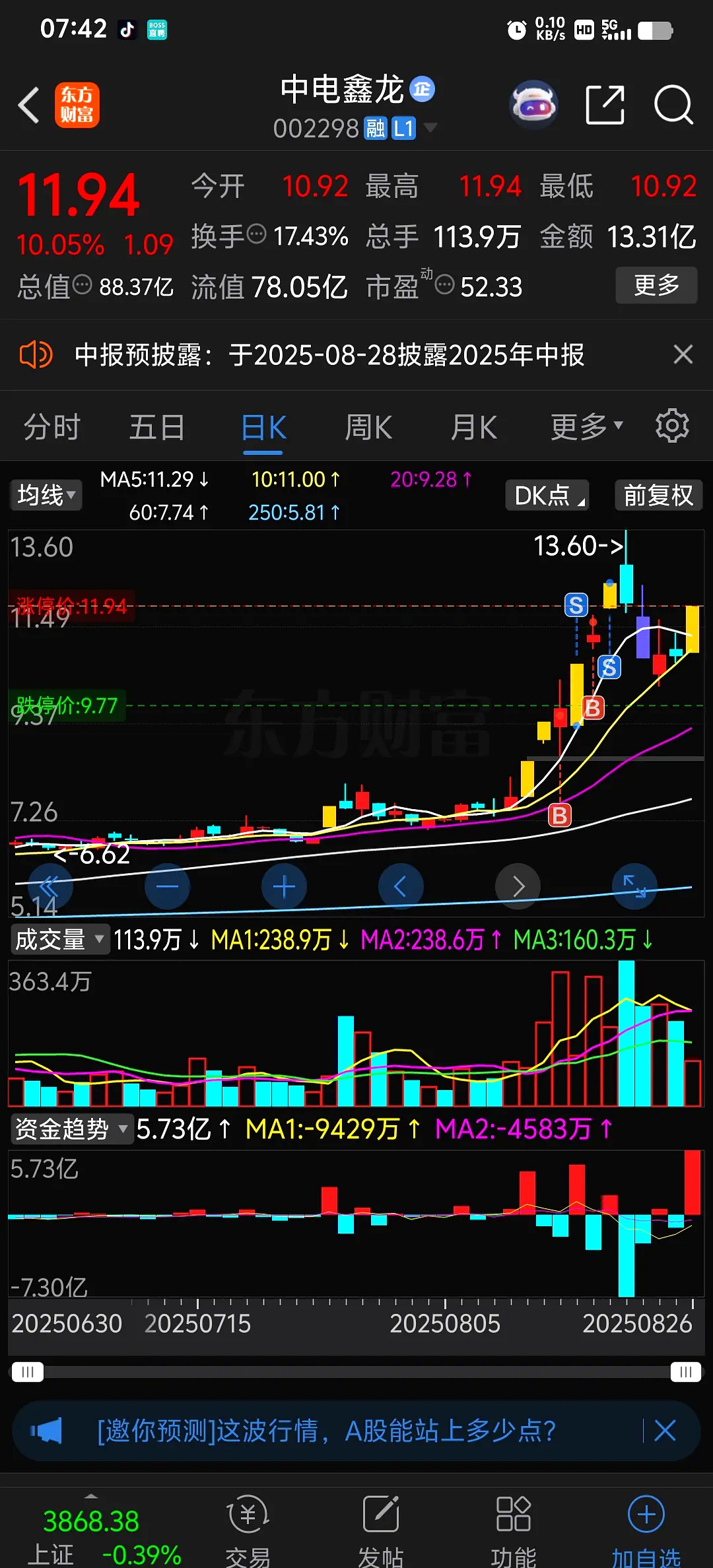Expand the 均线 indicator dropdown
Viewport: 713px width, 1568px height.
tap(46, 495)
